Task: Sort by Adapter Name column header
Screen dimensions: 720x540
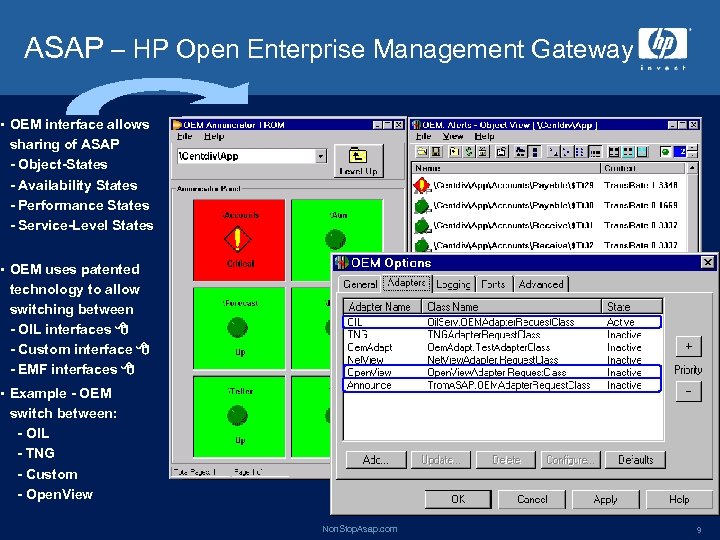Action: [382, 306]
